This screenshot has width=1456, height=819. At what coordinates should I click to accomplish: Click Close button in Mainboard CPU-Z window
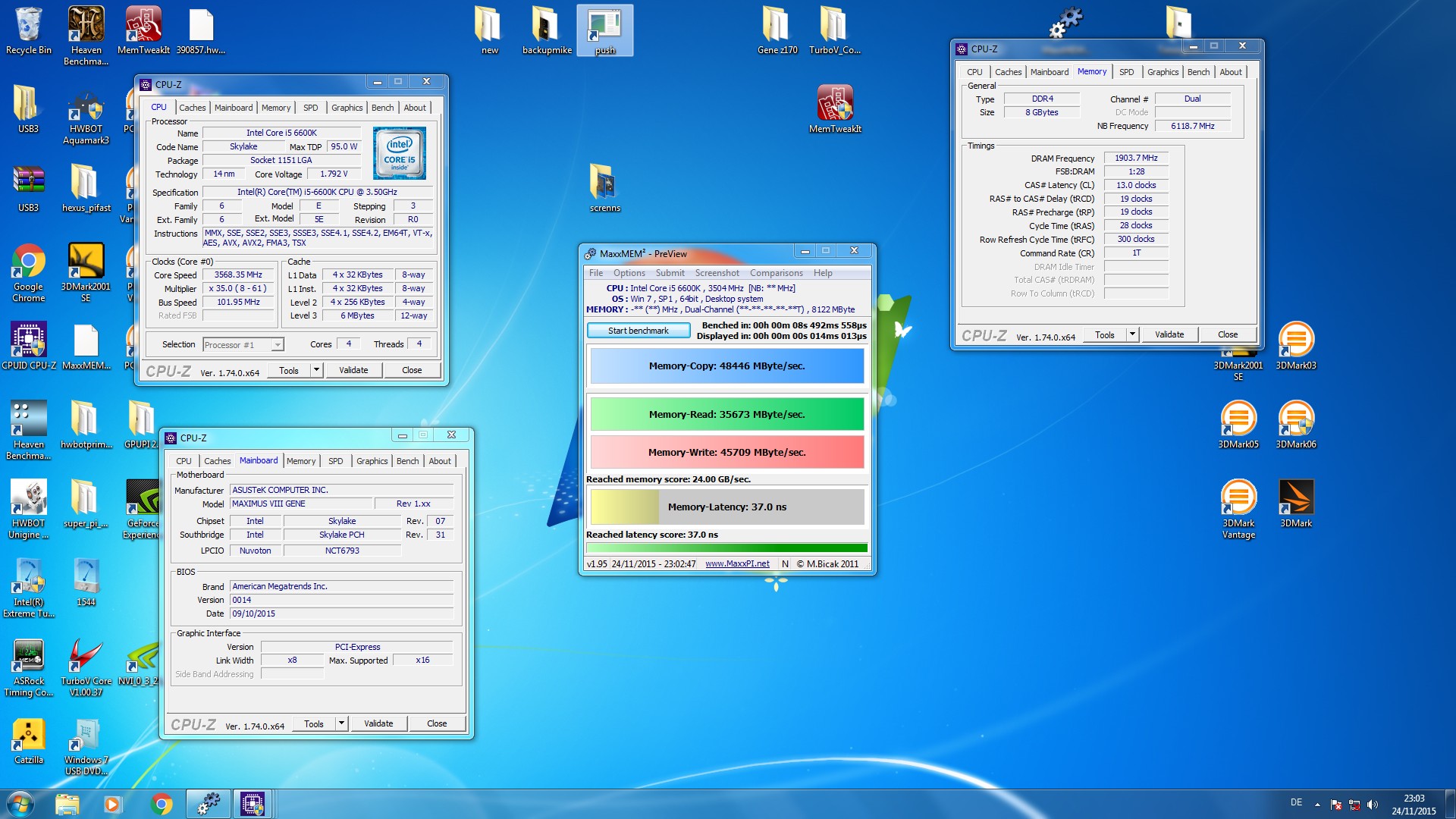pyautogui.click(x=437, y=723)
